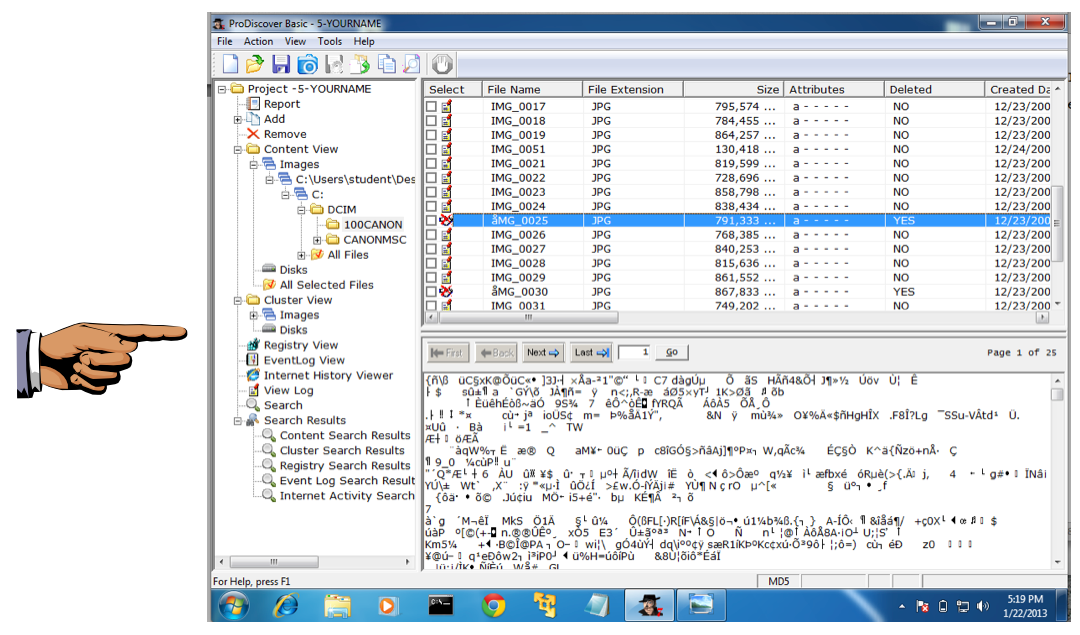Click the Next page button
Viewport: 1080px width, 635px height.
click(543, 353)
